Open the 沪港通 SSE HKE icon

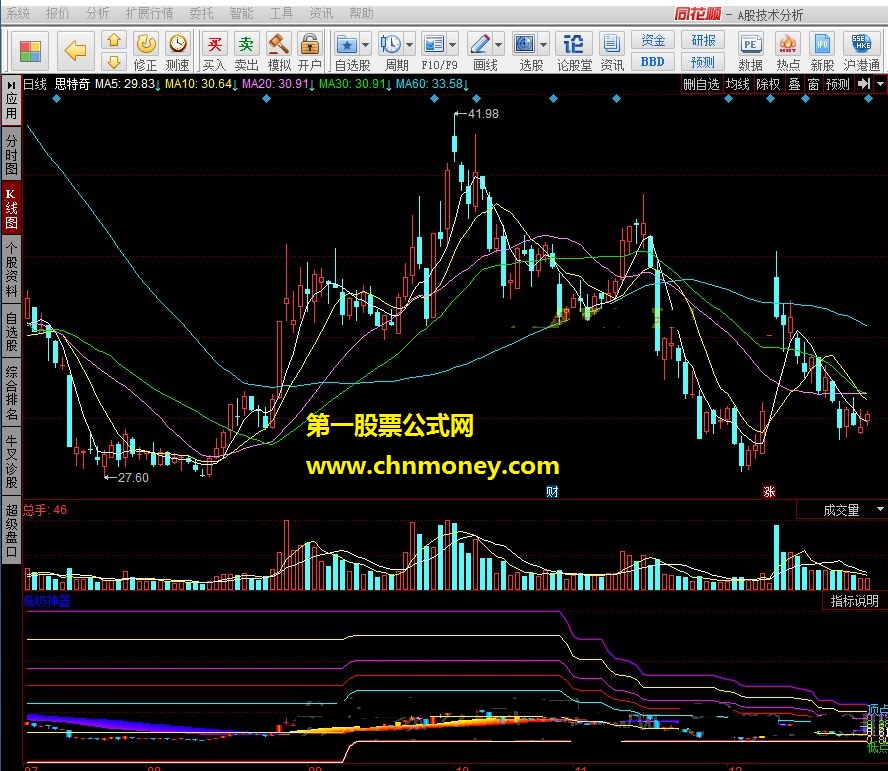click(861, 52)
